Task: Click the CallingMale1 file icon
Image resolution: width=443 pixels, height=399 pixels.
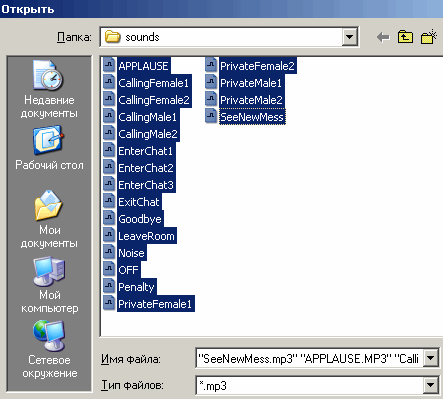Action: 109,116
